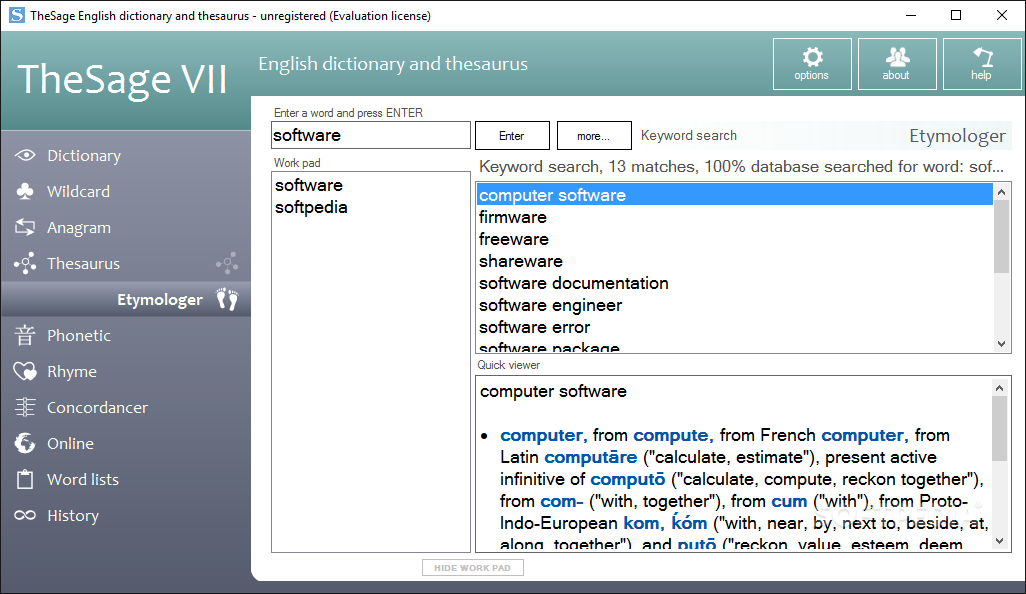Open the Phonetic search
Image resolution: width=1026 pixels, height=594 pixels.
(x=79, y=336)
